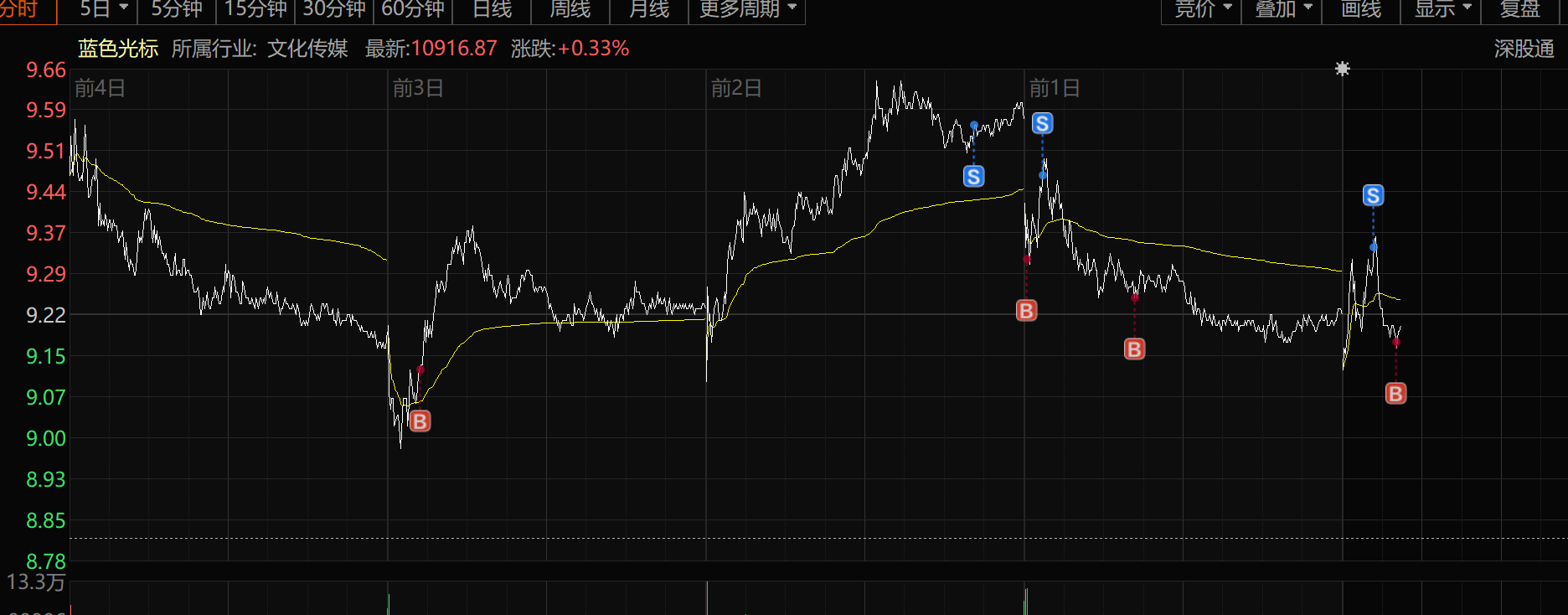Open the 显示 display dropdown
1568x615 pixels.
tap(1442, 9)
